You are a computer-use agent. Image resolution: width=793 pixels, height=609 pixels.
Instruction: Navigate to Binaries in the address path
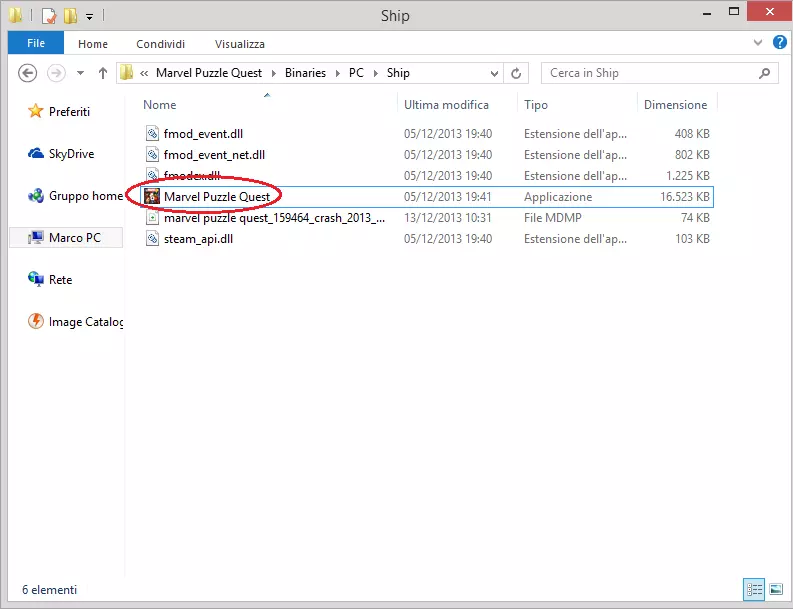click(x=305, y=73)
